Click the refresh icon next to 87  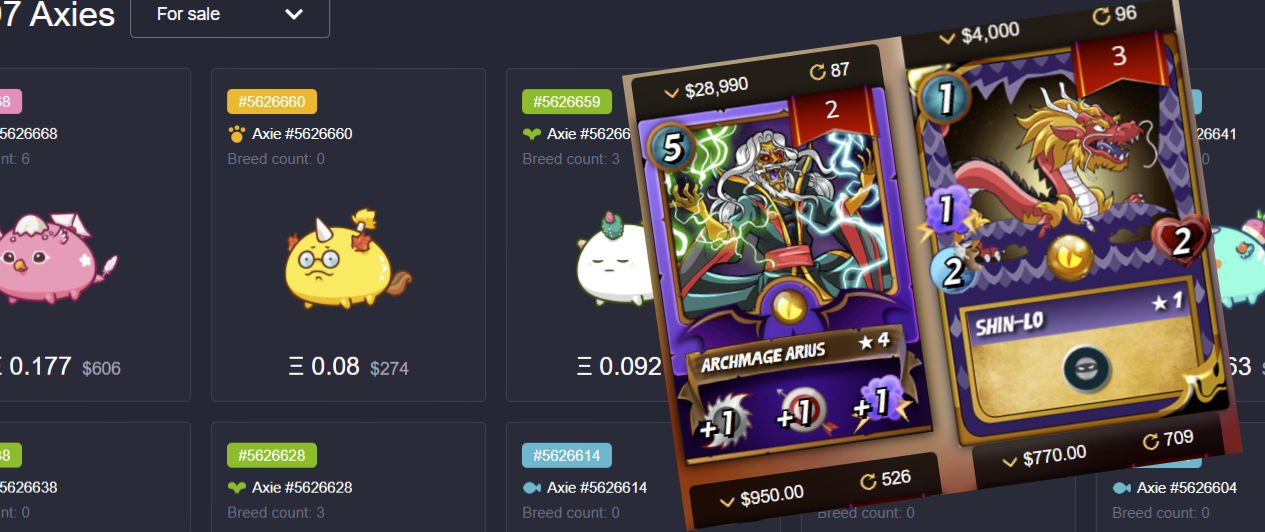pyautogui.click(x=816, y=71)
